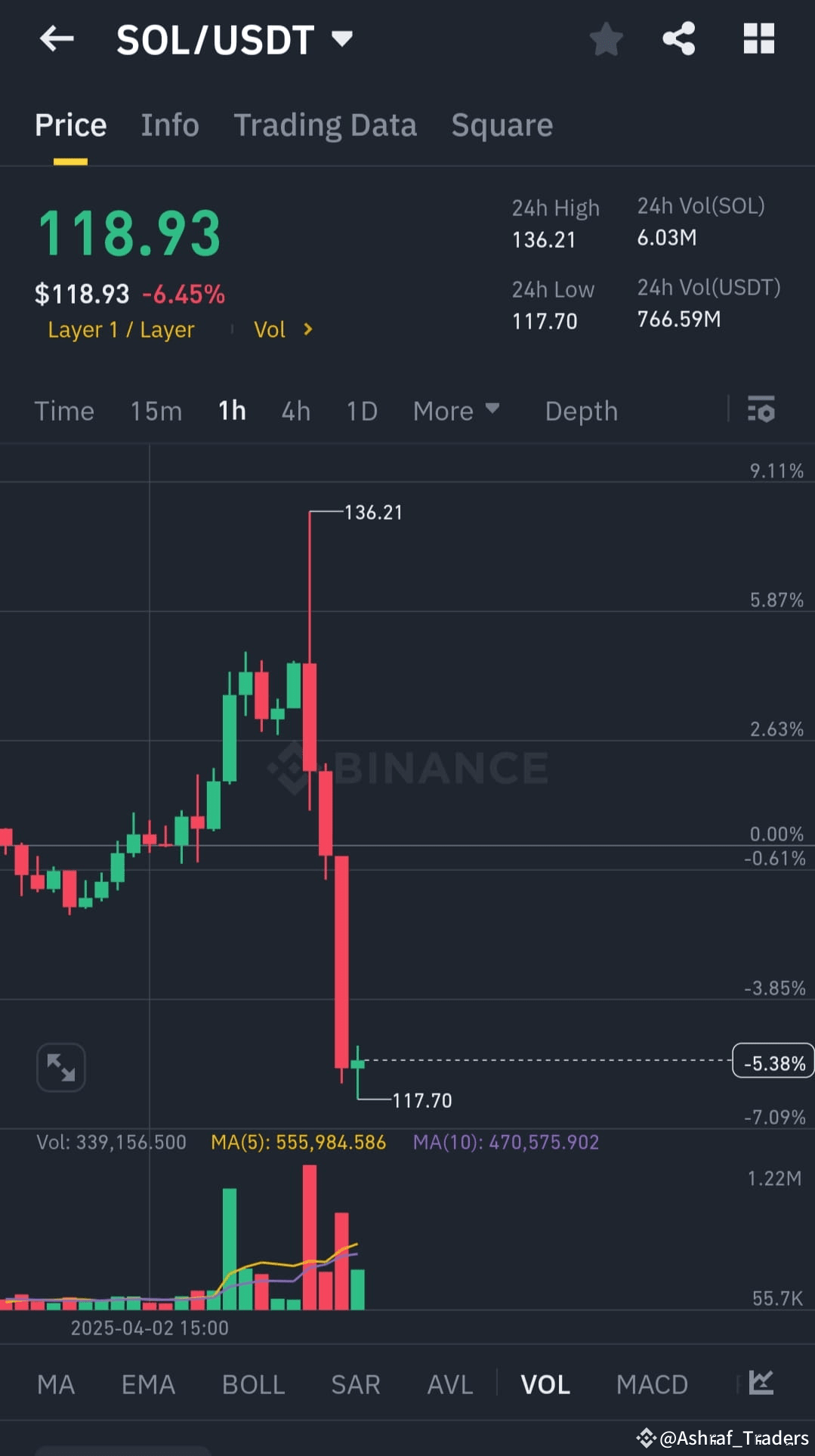Disable the VOL indicator

545,1384
